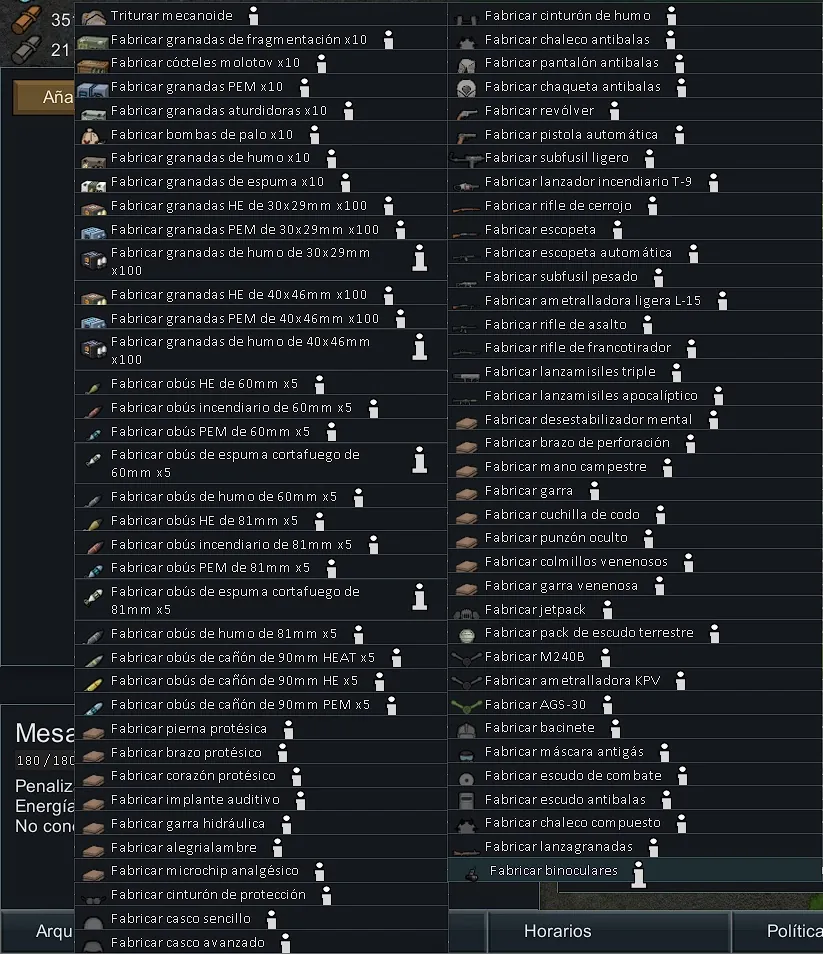This screenshot has height=954, width=823.
Task: Open info for Triturar mecanoide
Action: tap(253, 16)
